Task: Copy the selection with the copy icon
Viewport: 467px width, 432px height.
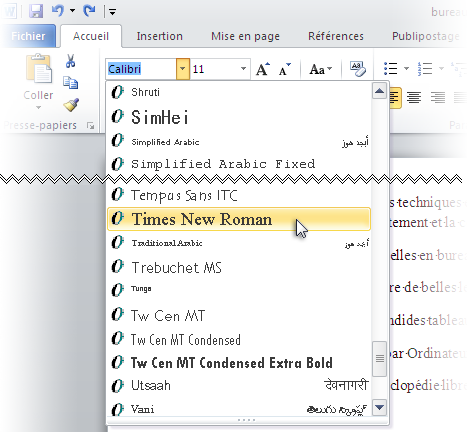Action: click(x=70, y=83)
